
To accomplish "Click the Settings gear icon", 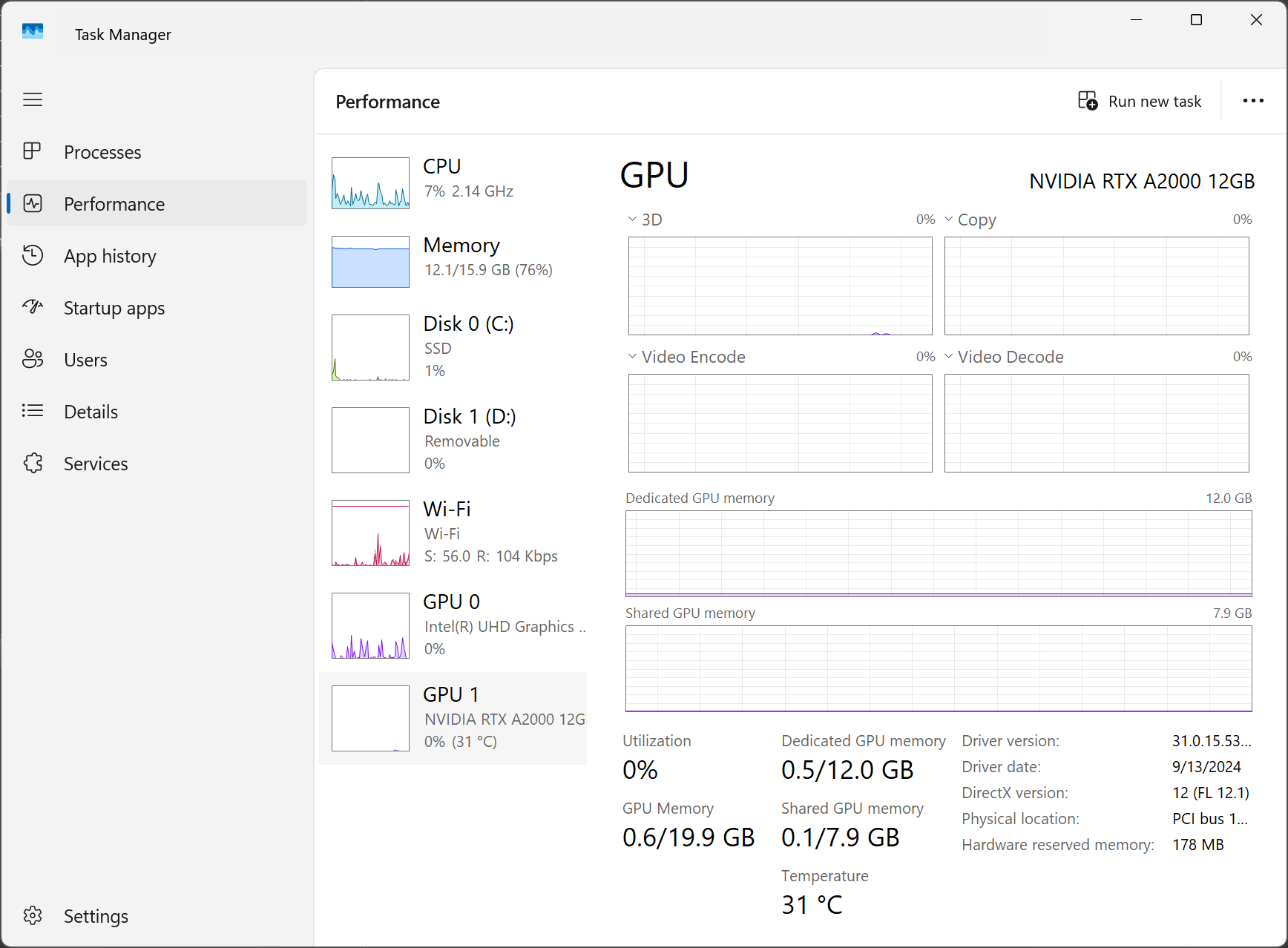I will [33, 915].
